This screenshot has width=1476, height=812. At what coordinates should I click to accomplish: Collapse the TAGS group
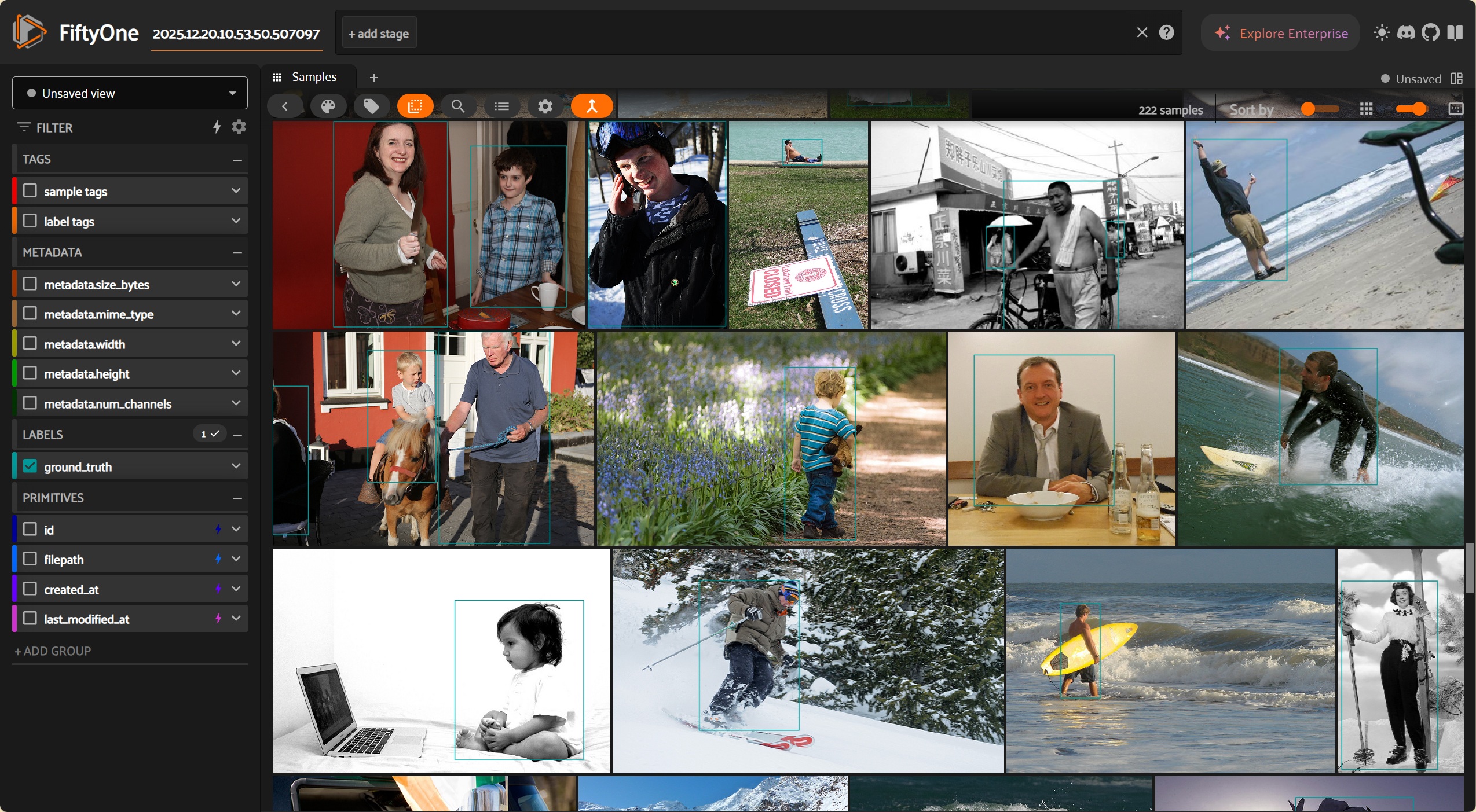point(237,159)
